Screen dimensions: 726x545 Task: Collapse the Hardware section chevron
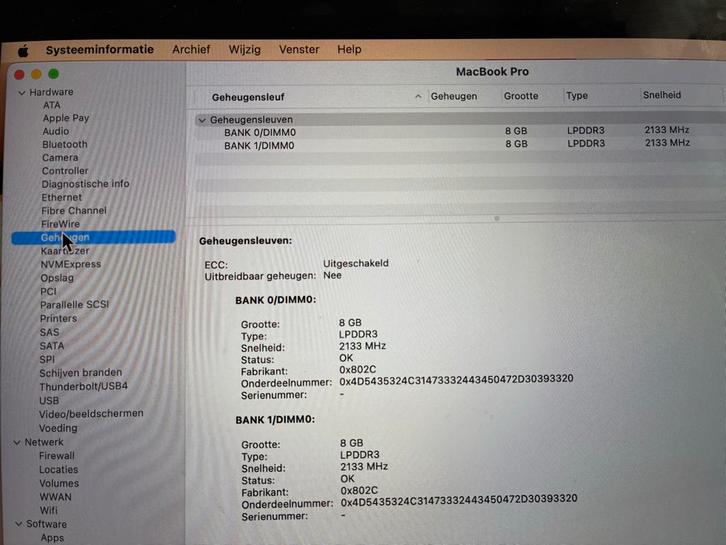[21, 93]
